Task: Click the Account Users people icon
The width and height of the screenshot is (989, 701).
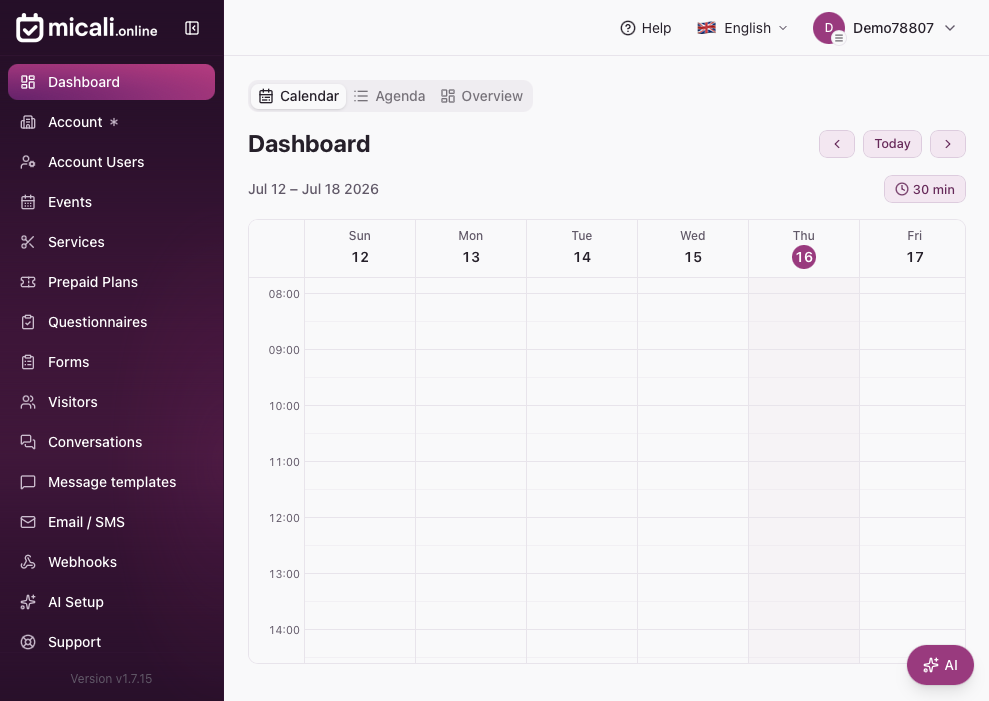Action: point(28,162)
